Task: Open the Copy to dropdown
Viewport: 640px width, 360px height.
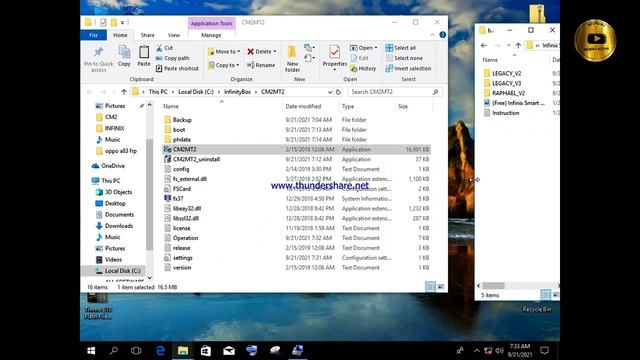Action: (x=223, y=65)
